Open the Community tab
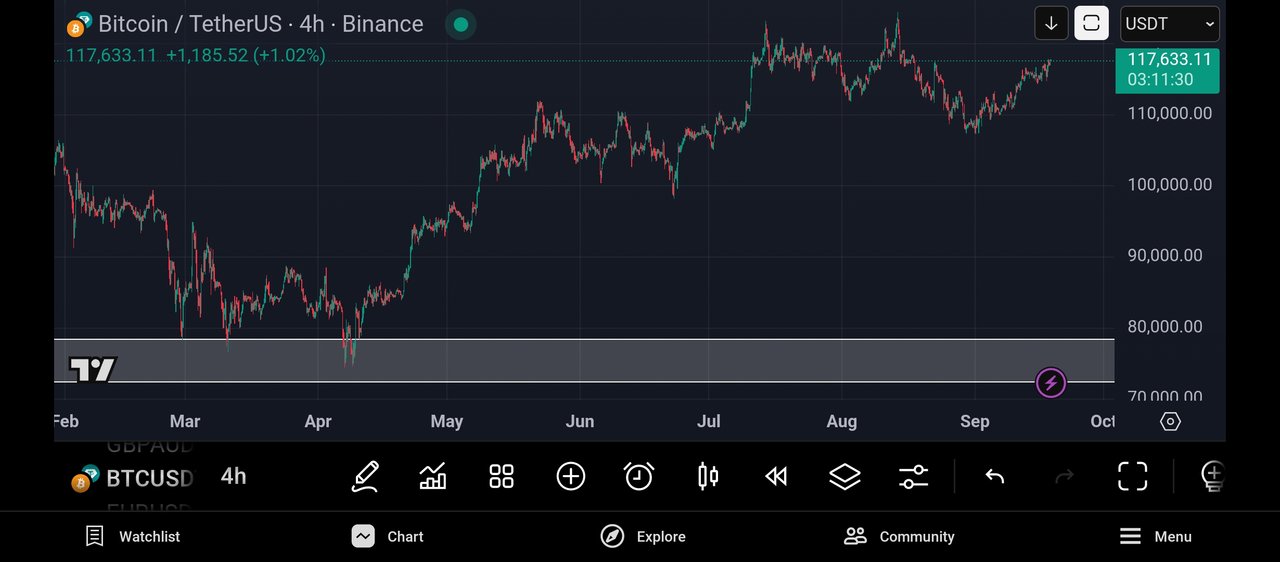This screenshot has width=1280, height=562. point(899,536)
